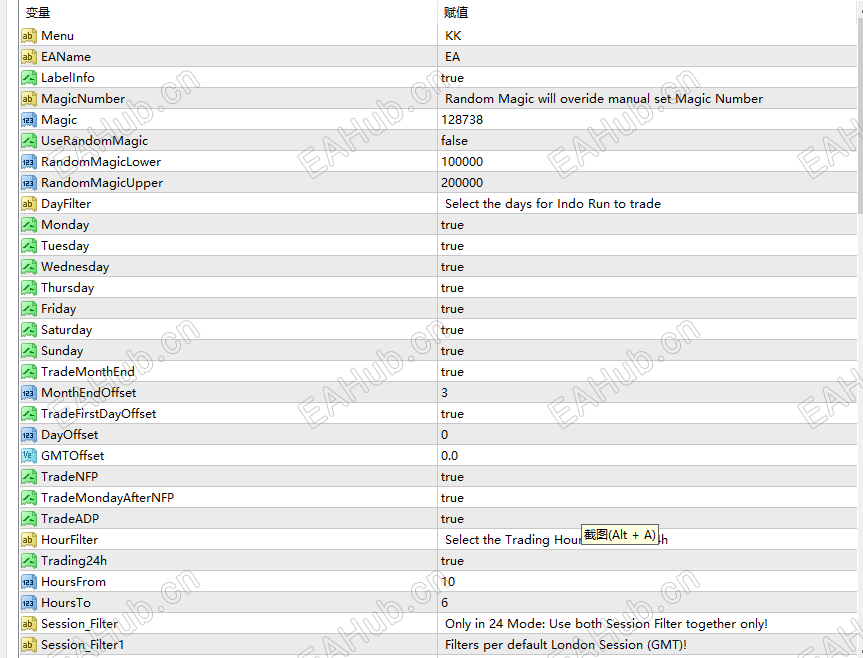Click the integer icon beside Magic
The image size is (863, 658).
coord(29,120)
